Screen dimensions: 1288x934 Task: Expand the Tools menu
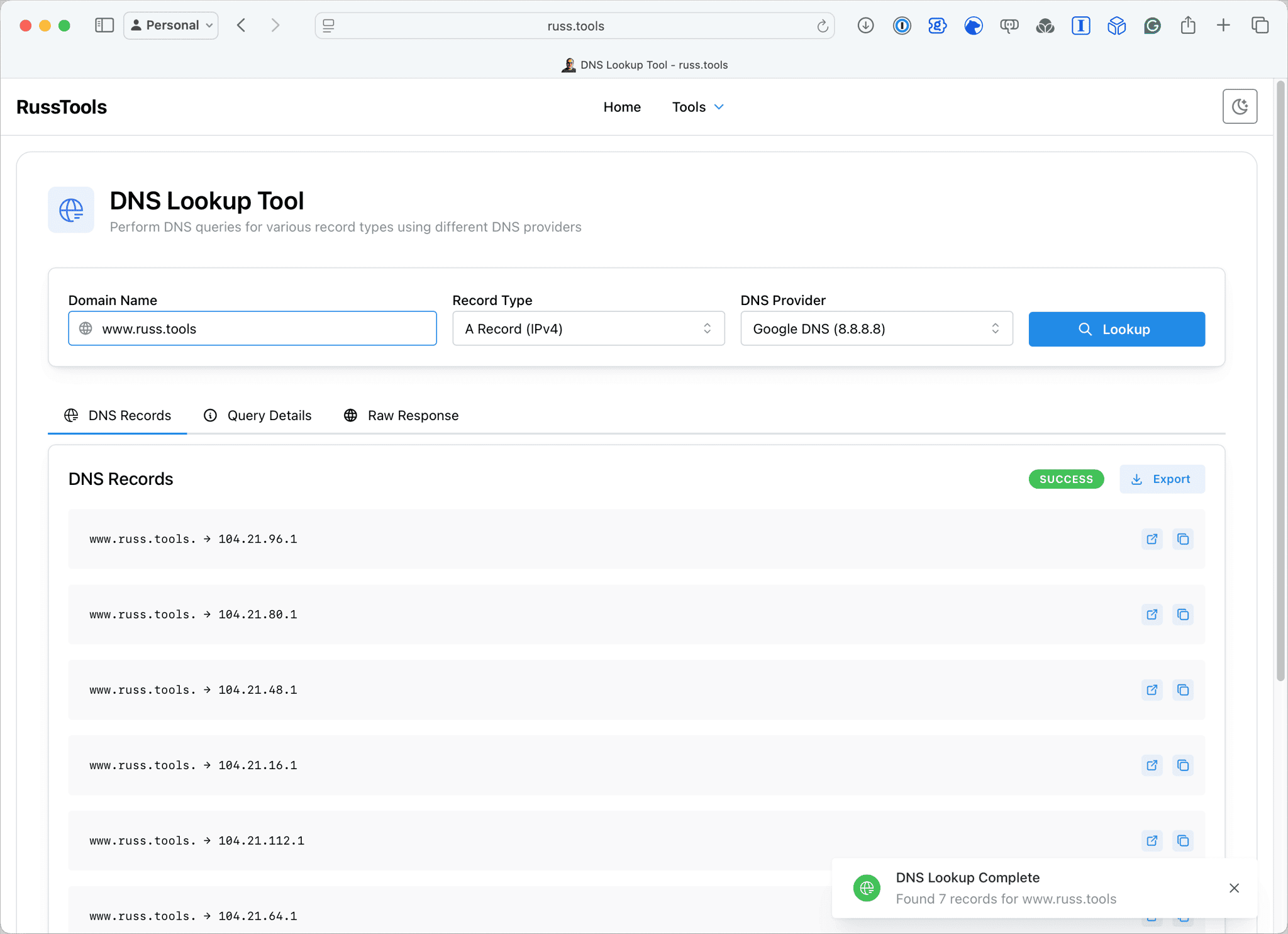(697, 107)
